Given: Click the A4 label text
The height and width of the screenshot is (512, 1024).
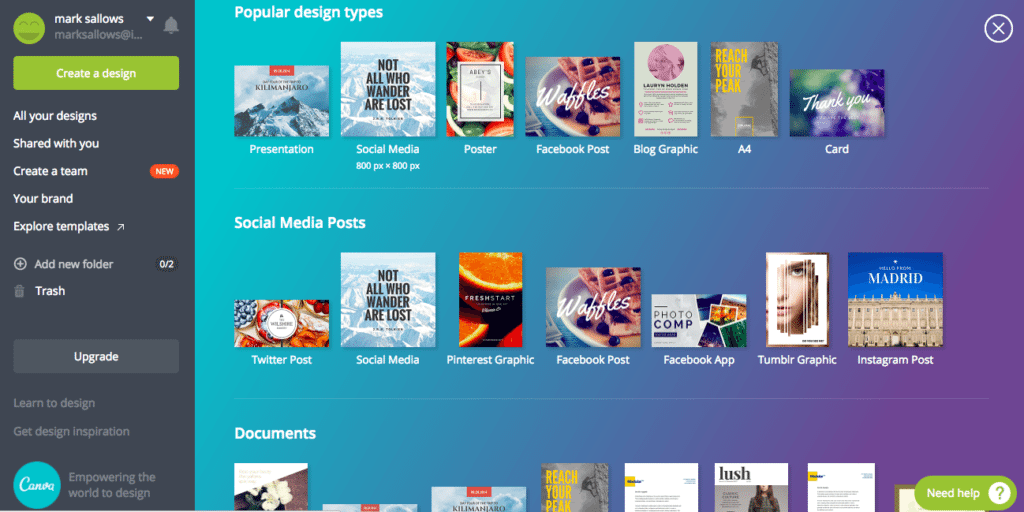Looking at the screenshot, I should pos(744,149).
